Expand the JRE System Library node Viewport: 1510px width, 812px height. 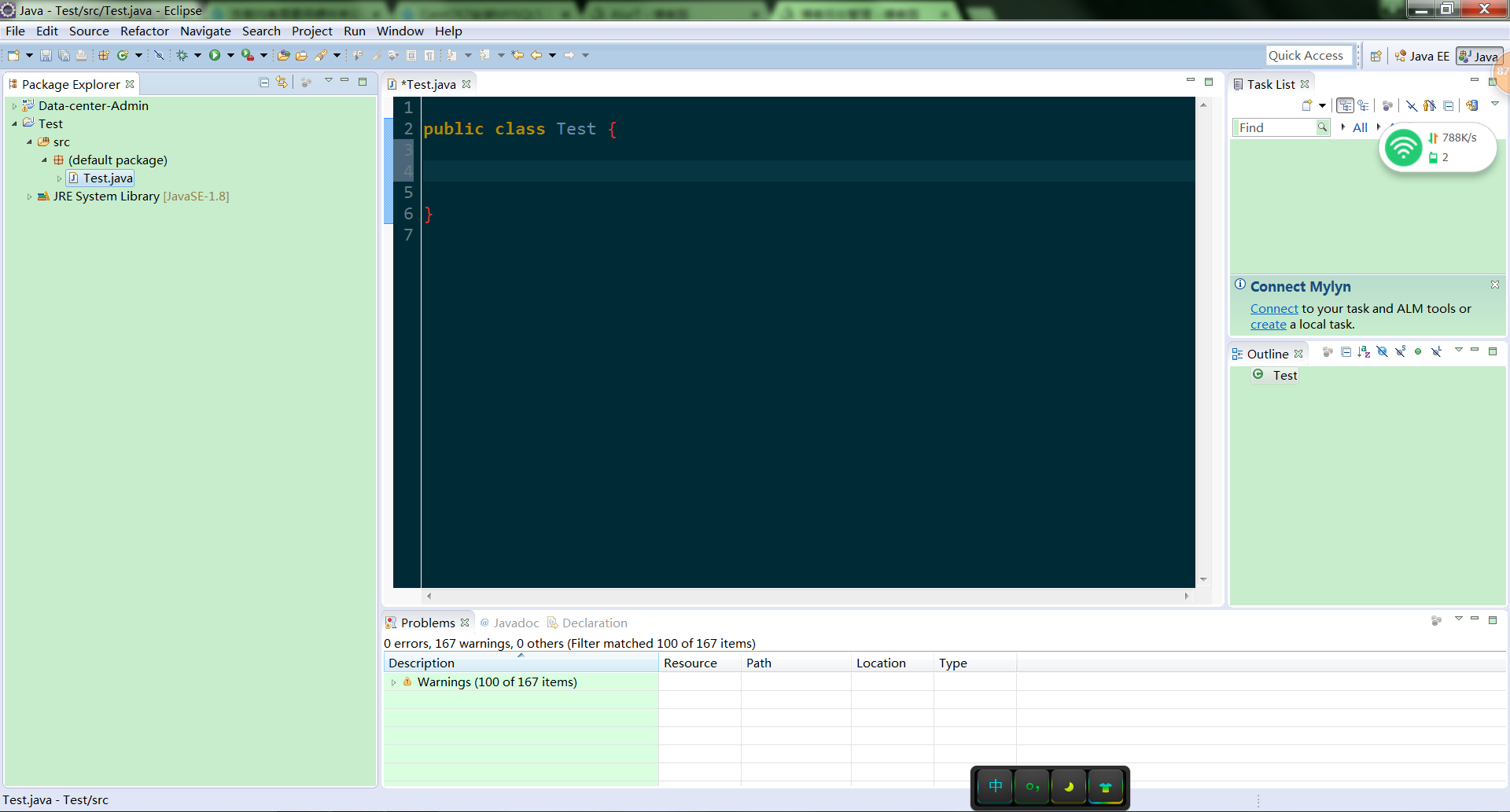tap(29, 197)
